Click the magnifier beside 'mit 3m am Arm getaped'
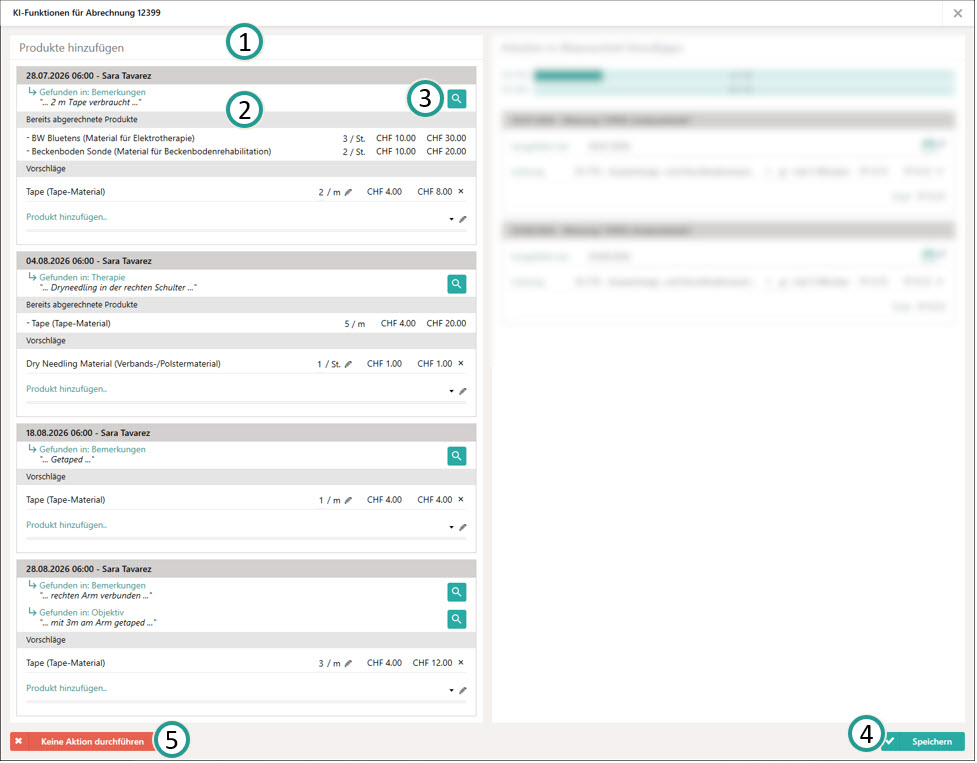The width and height of the screenshot is (977, 763). 457,619
